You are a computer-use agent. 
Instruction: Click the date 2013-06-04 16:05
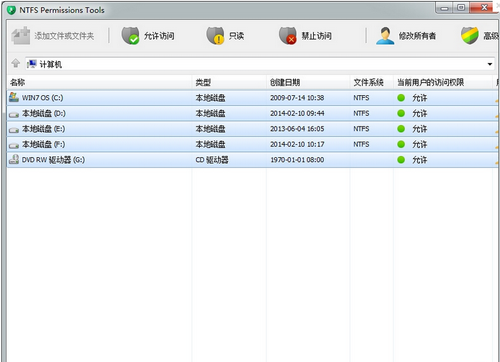pyautogui.click(x=297, y=129)
